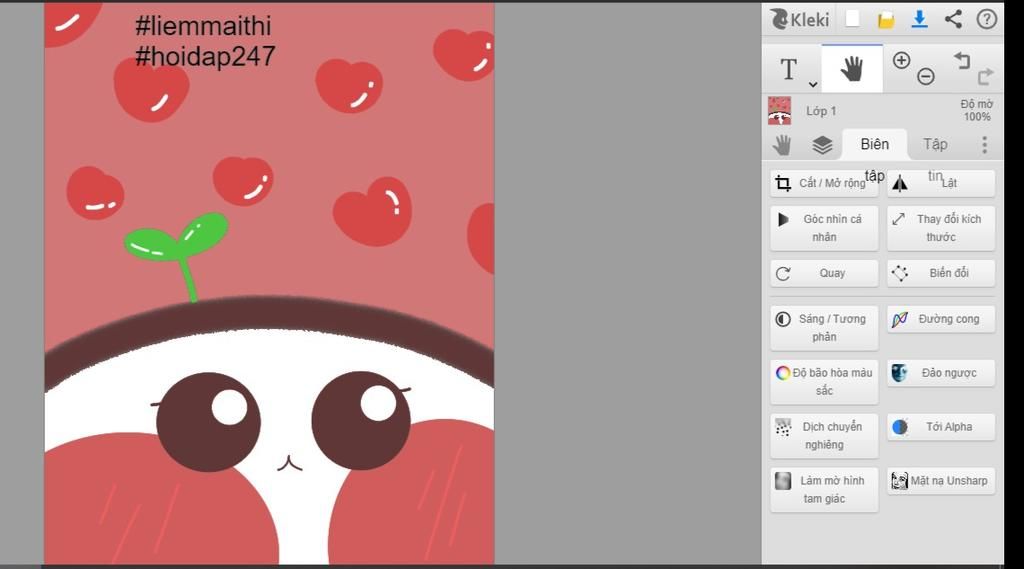Zoom out with the minus magnifier
The height and width of the screenshot is (569, 1024).
coord(925,76)
